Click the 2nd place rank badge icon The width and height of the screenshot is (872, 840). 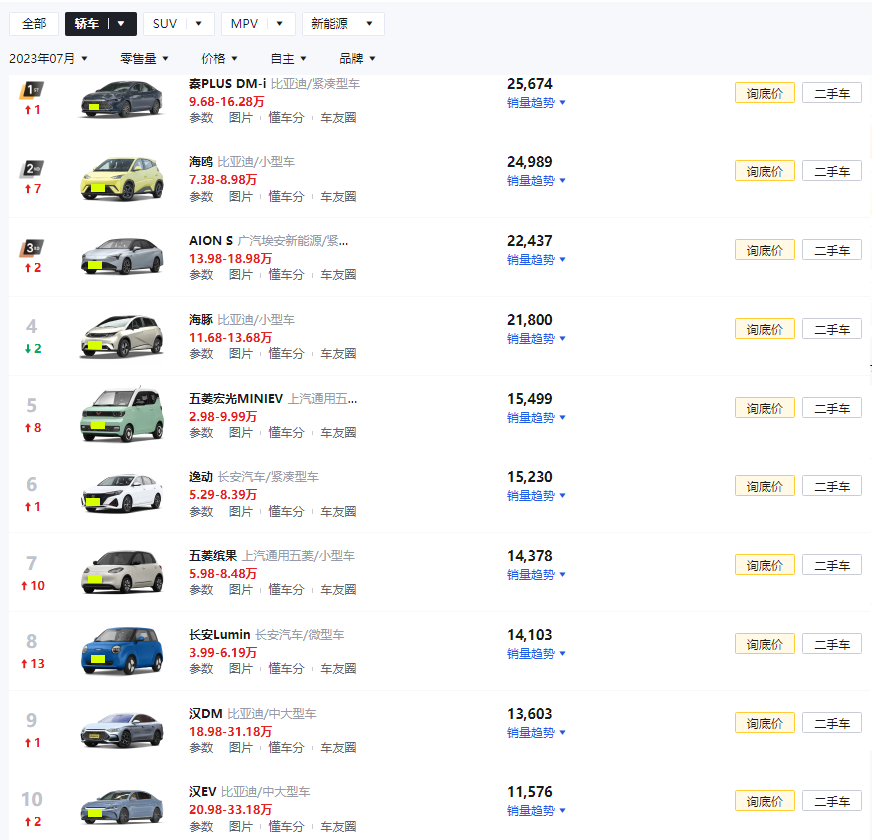(32, 169)
